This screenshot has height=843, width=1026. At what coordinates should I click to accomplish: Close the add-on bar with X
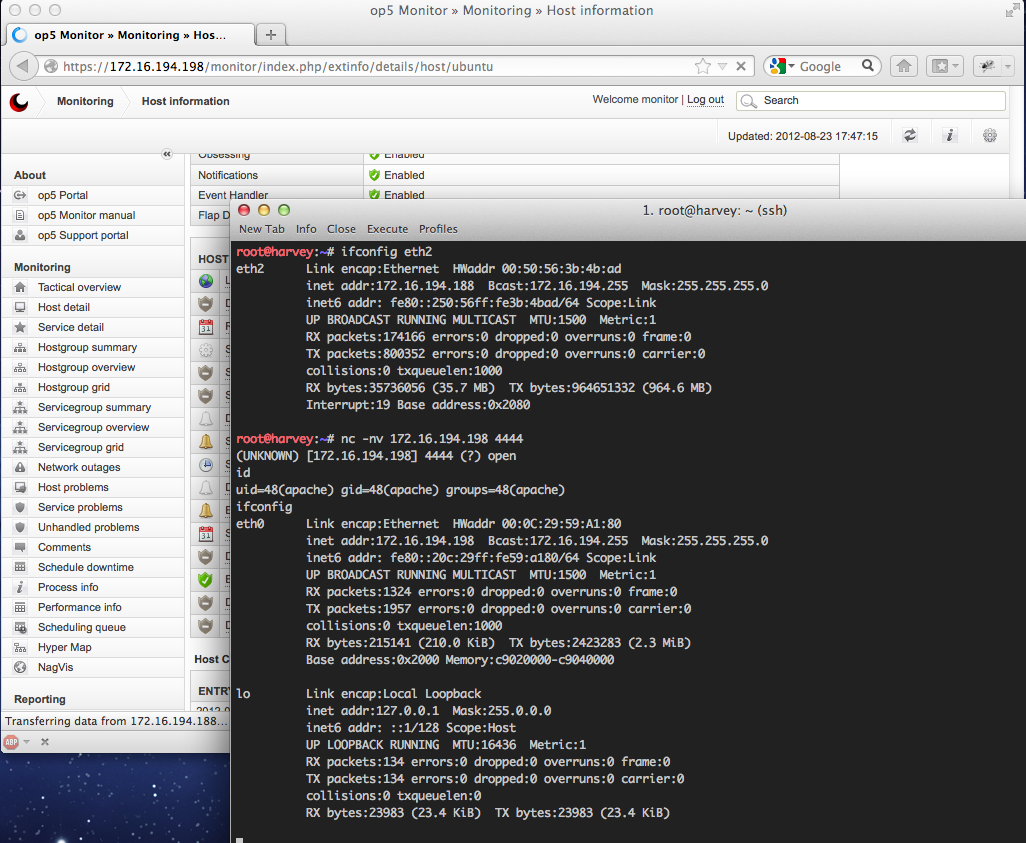[44, 742]
